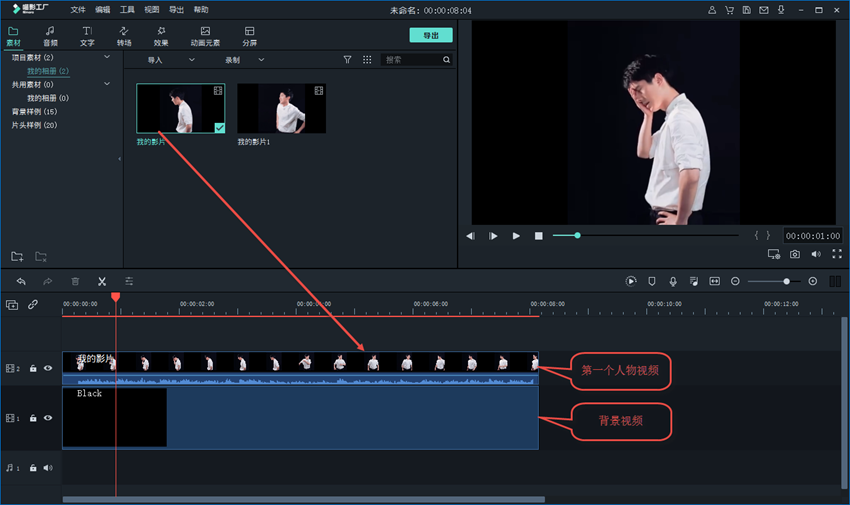Select 背景样例 (15) in the library list
The height and width of the screenshot is (505, 850).
[x=34, y=112]
